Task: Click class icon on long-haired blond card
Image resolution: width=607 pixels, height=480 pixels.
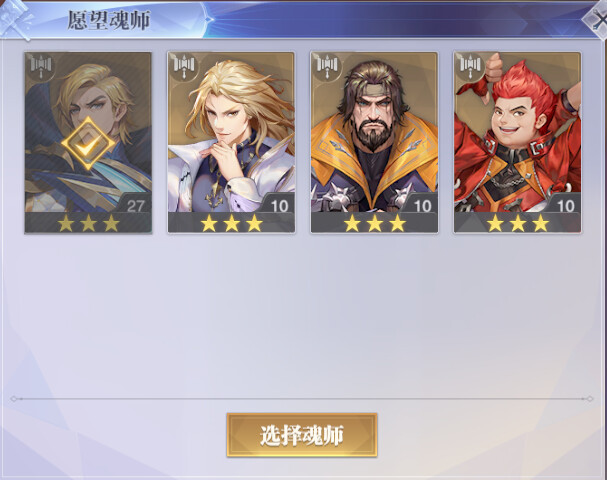Action: tap(184, 67)
